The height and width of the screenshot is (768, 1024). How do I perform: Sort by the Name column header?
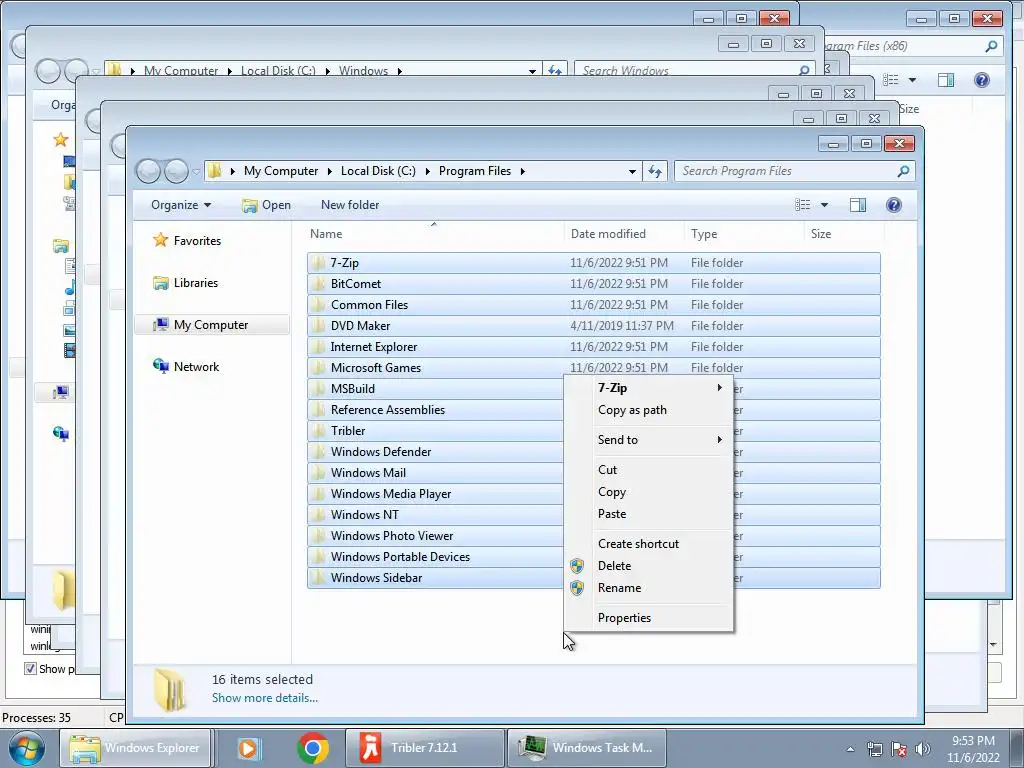click(x=436, y=234)
